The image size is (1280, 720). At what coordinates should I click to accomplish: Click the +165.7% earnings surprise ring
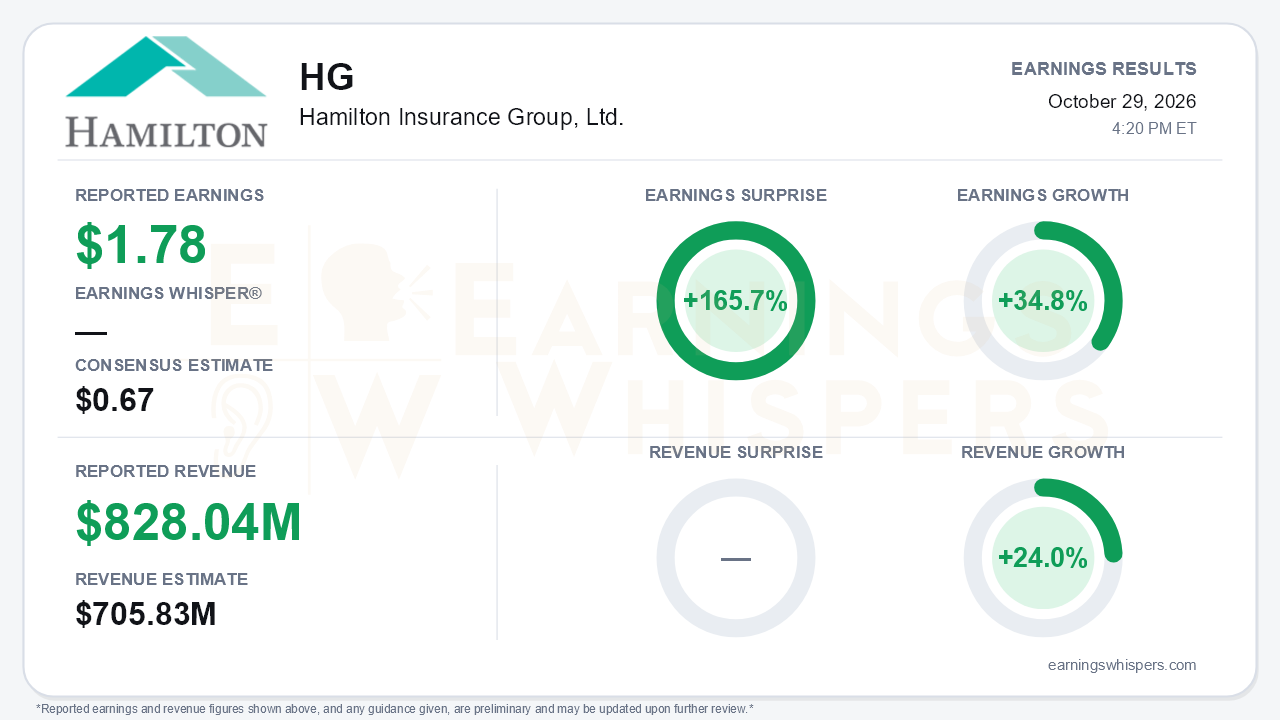point(736,301)
